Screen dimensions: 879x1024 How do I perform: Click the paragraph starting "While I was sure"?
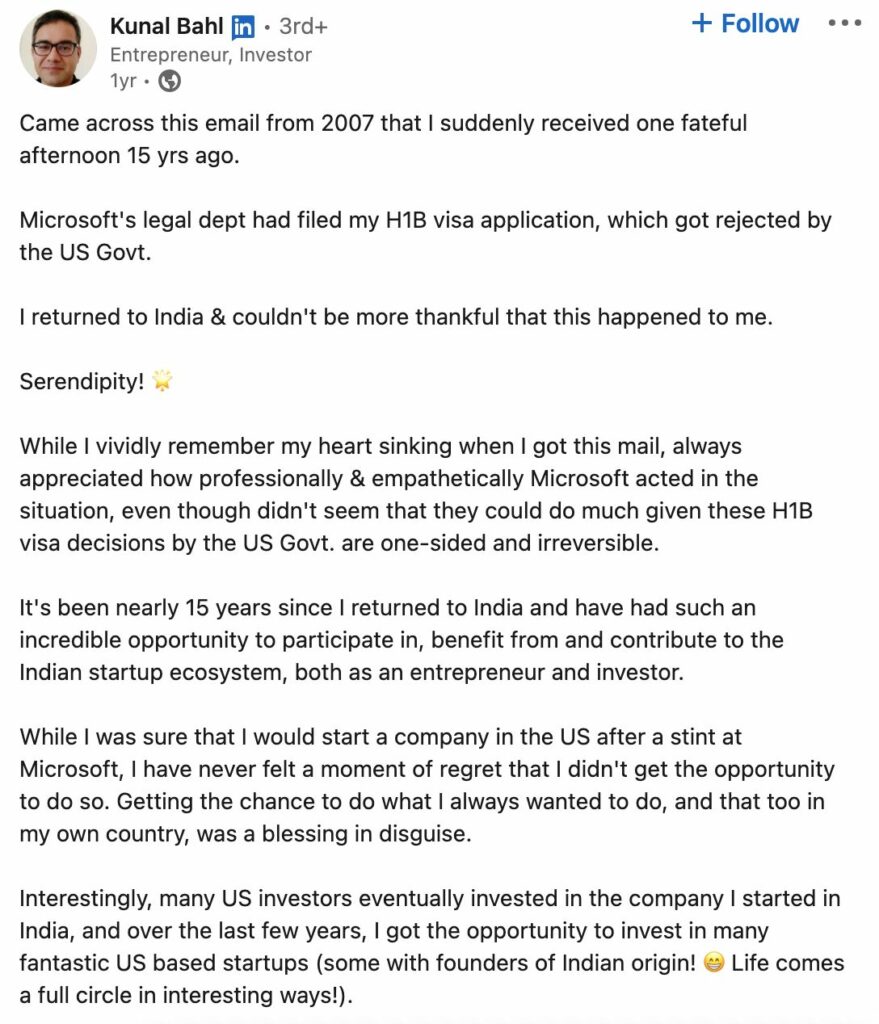point(426,785)
